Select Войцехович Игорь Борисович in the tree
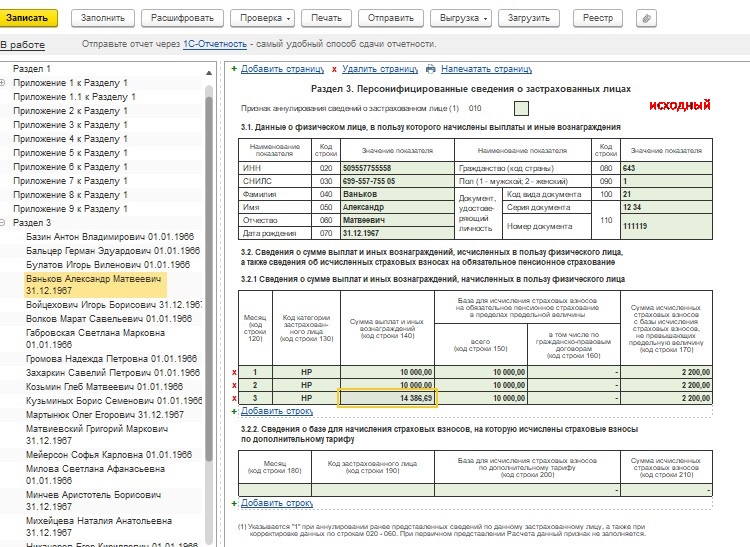 113,305
